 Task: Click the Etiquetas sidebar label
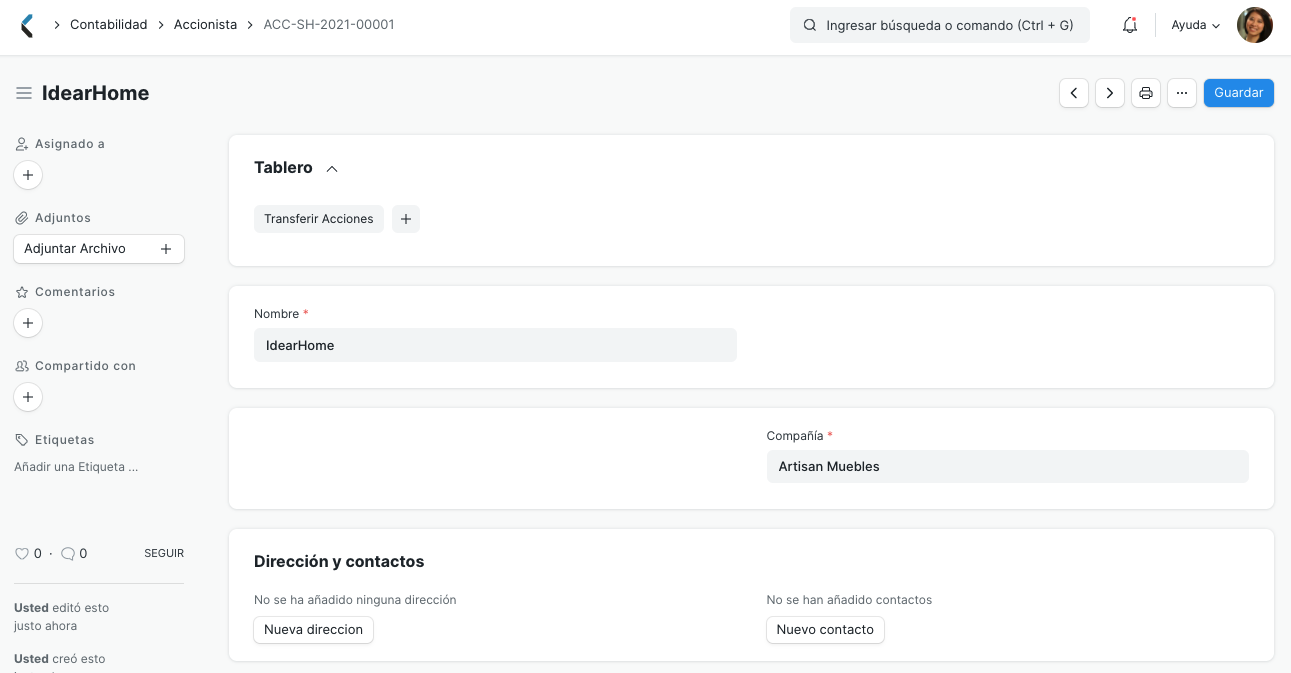pyautogui.click(x=64, y=440)
